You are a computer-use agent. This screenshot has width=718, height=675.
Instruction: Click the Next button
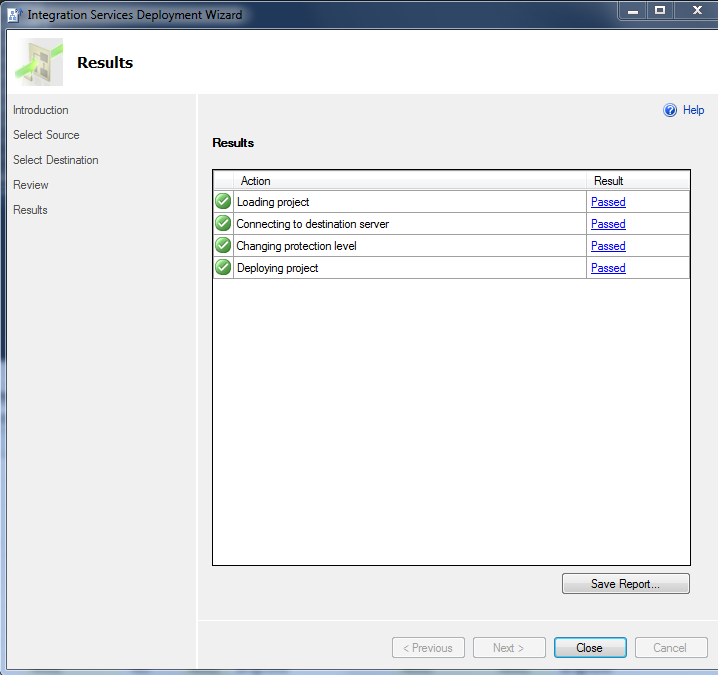click(509, 648)
